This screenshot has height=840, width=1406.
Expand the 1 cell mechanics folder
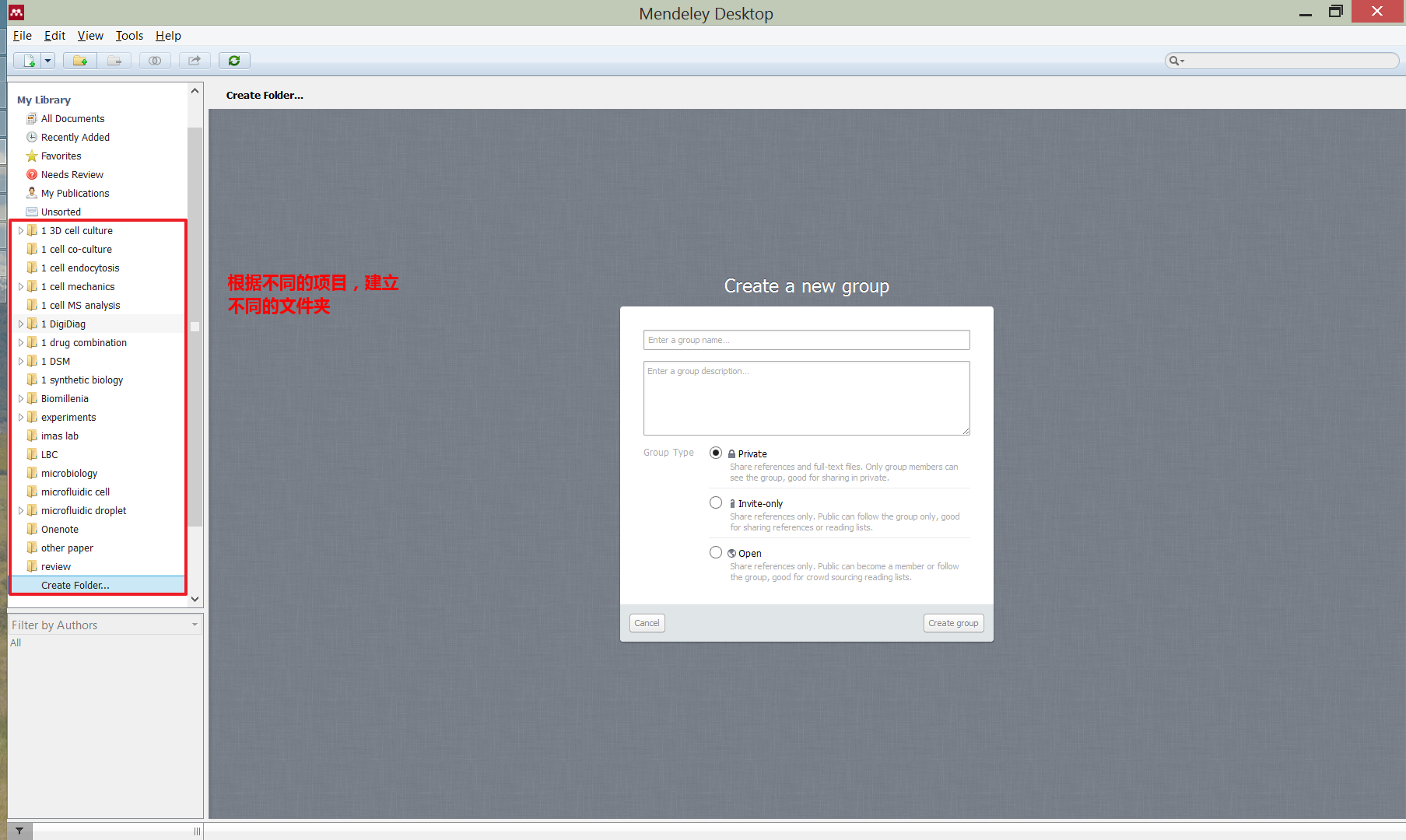point(21,286)
